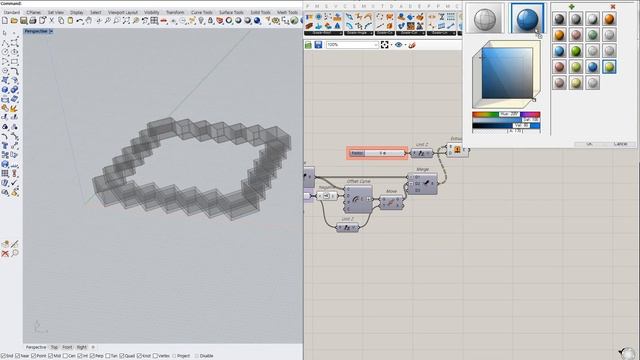Switch to the Front viewport tab
The height and width of the screenshot is (360, 640).
pyautogui.click(x=67, y=347)
